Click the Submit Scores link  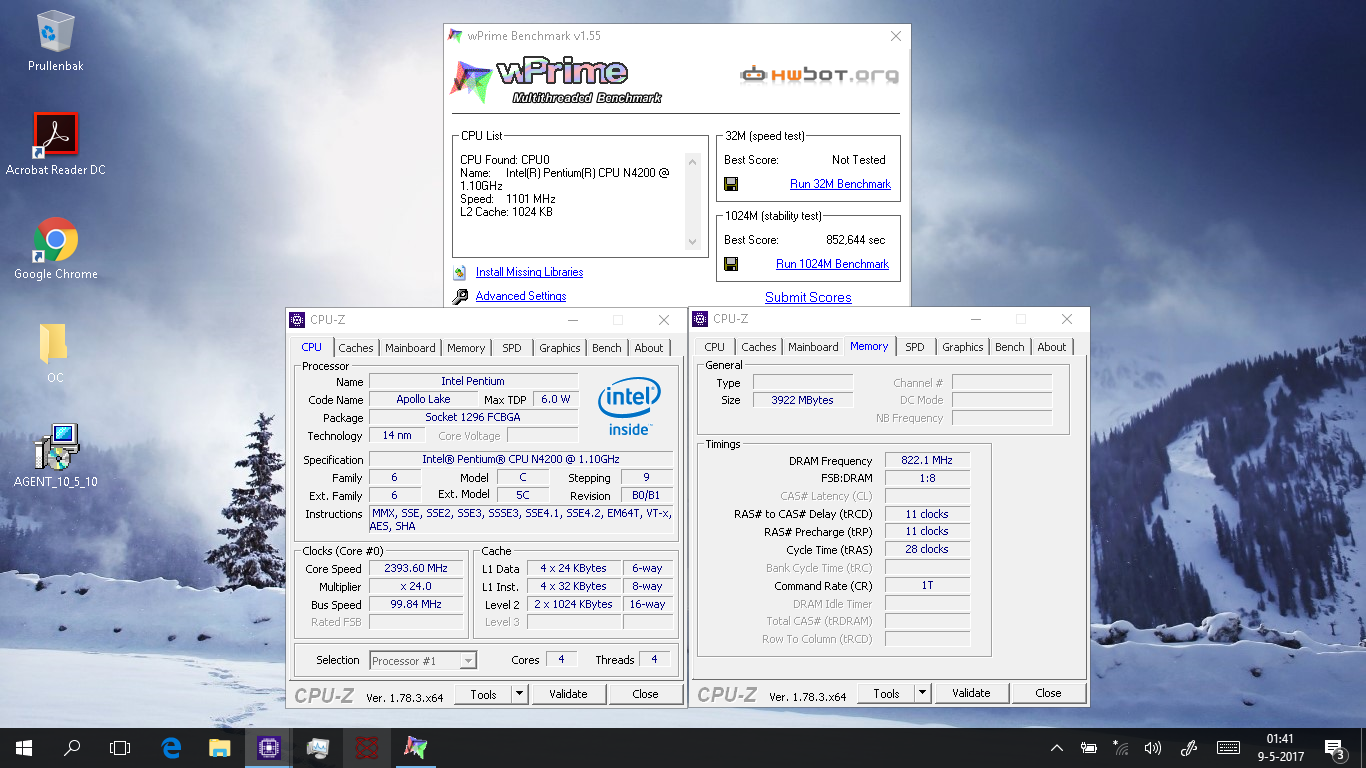[808, 297]
